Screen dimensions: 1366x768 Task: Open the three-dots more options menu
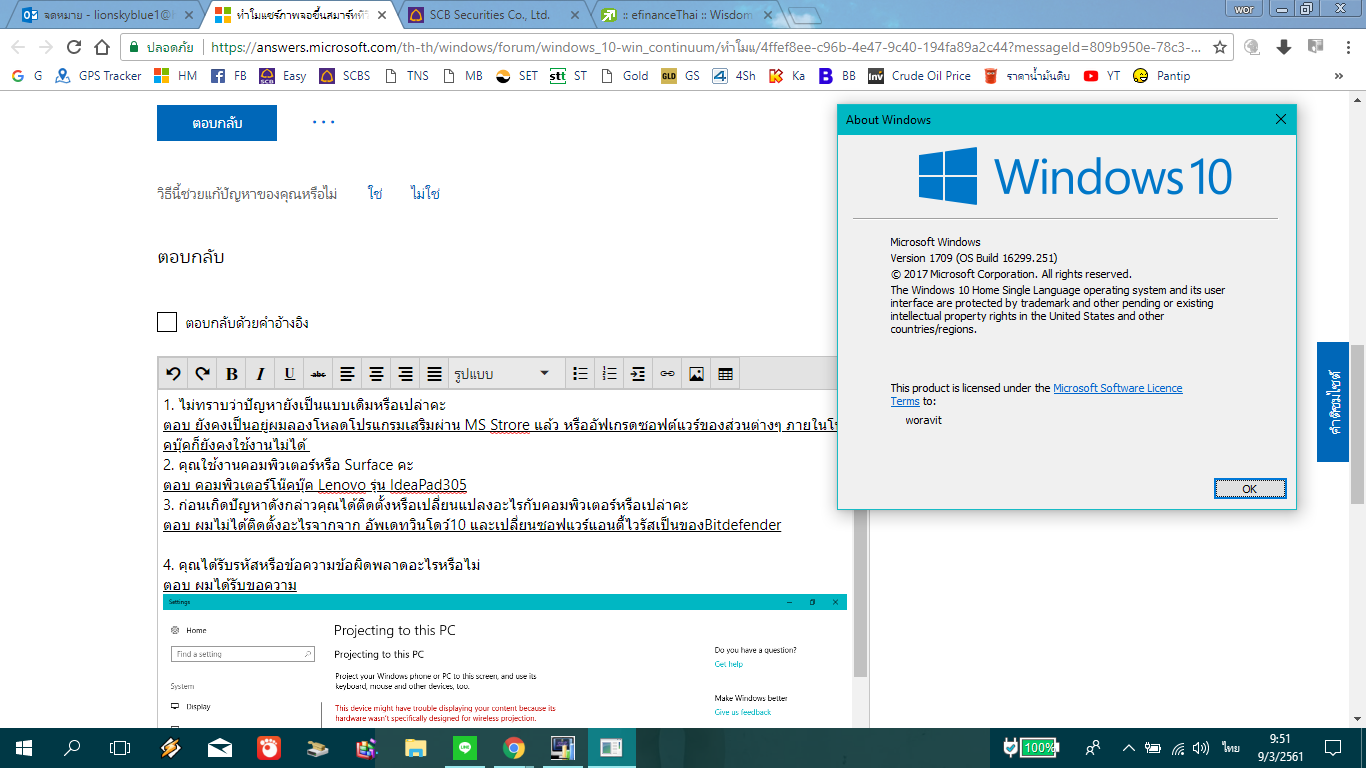point(323,122)
